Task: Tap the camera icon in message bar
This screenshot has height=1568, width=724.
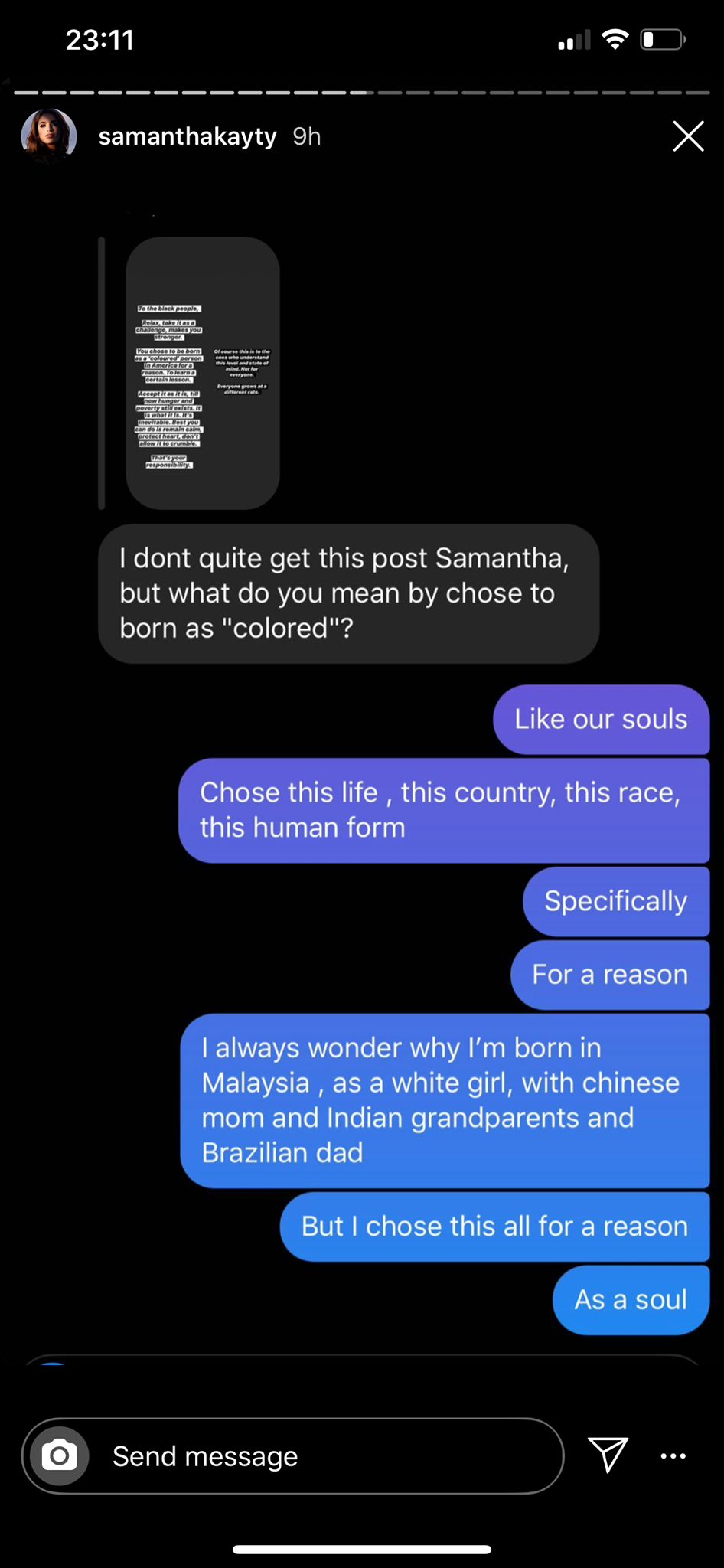Action: [60, 1455]
